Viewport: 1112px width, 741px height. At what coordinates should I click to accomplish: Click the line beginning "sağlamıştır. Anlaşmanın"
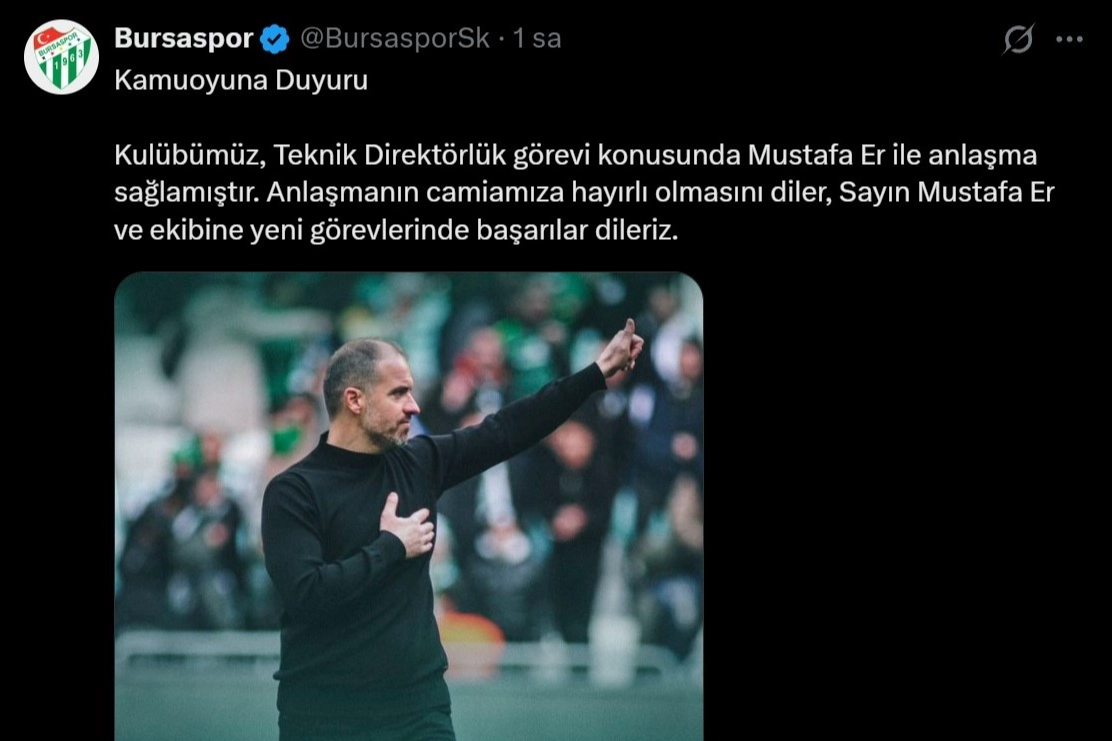pos(584,192)
